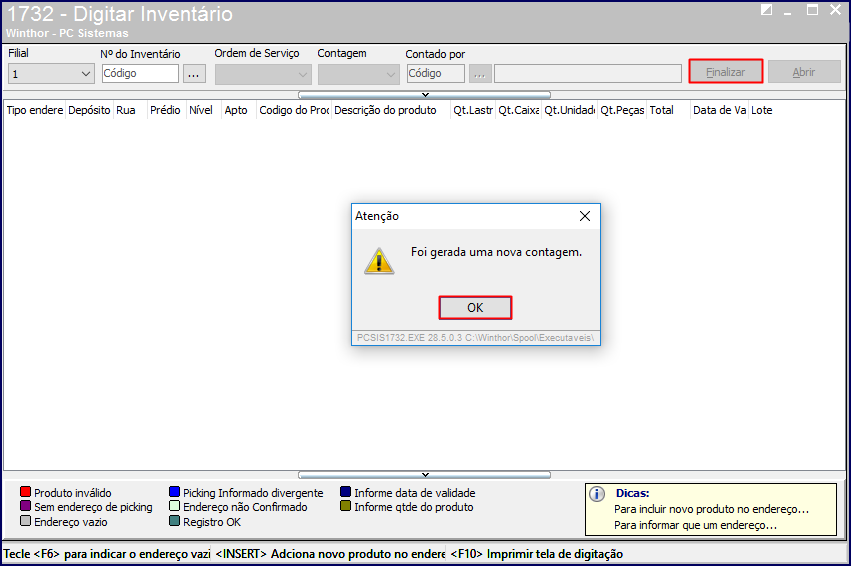
Task: Click the Codigo do Produto column header
Action: point(294,110)
